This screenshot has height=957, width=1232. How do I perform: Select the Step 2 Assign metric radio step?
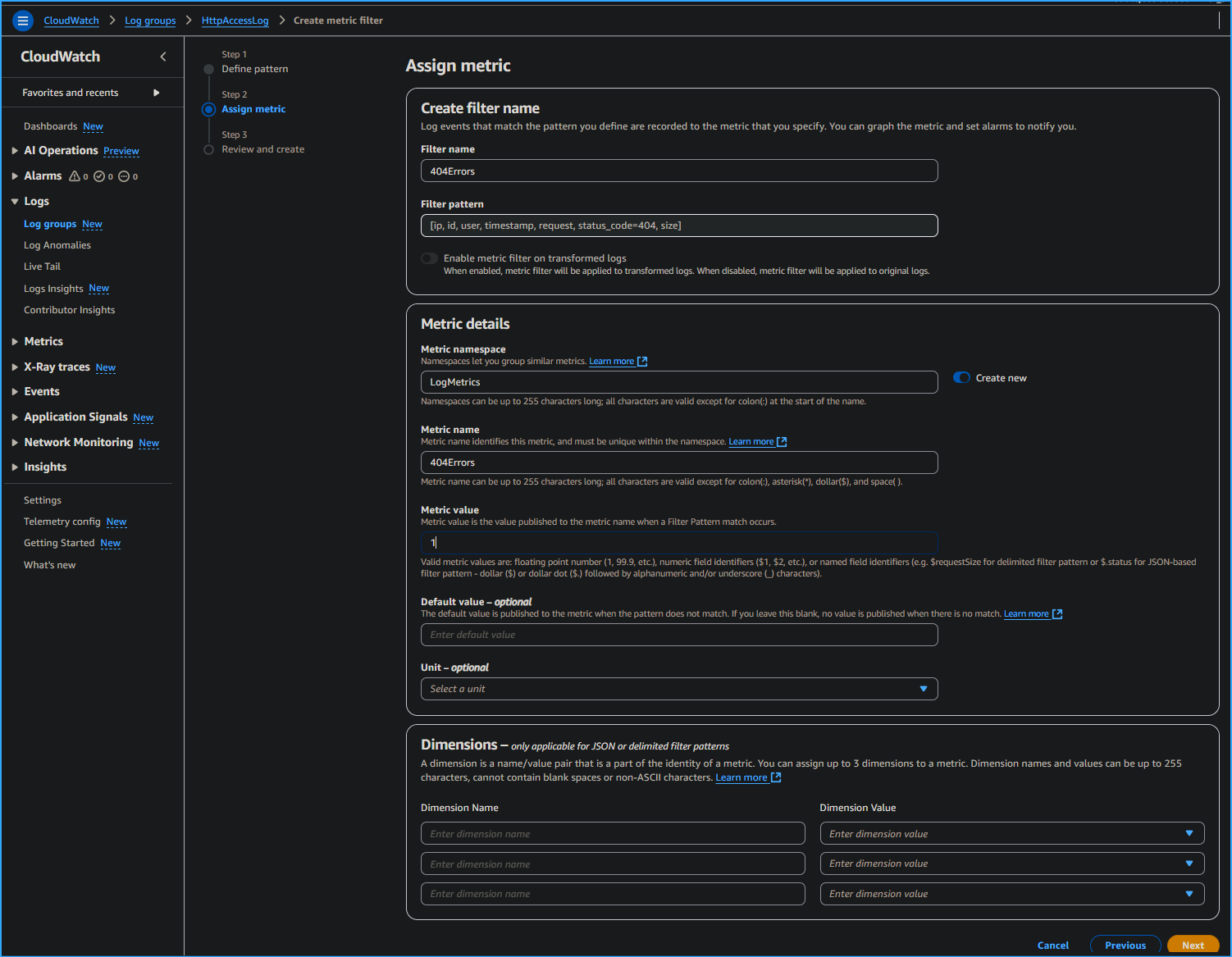coord(209,110)
